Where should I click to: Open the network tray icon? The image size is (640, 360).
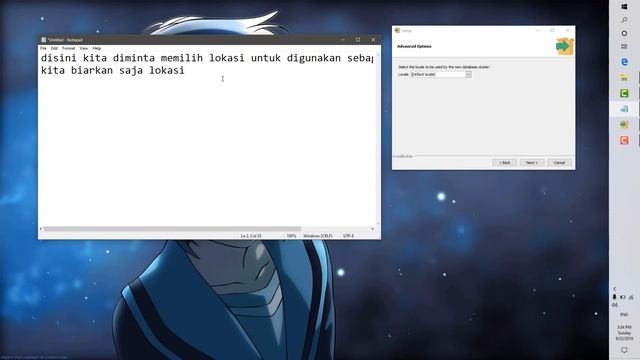pyautogui.click(x=631, y=297)
